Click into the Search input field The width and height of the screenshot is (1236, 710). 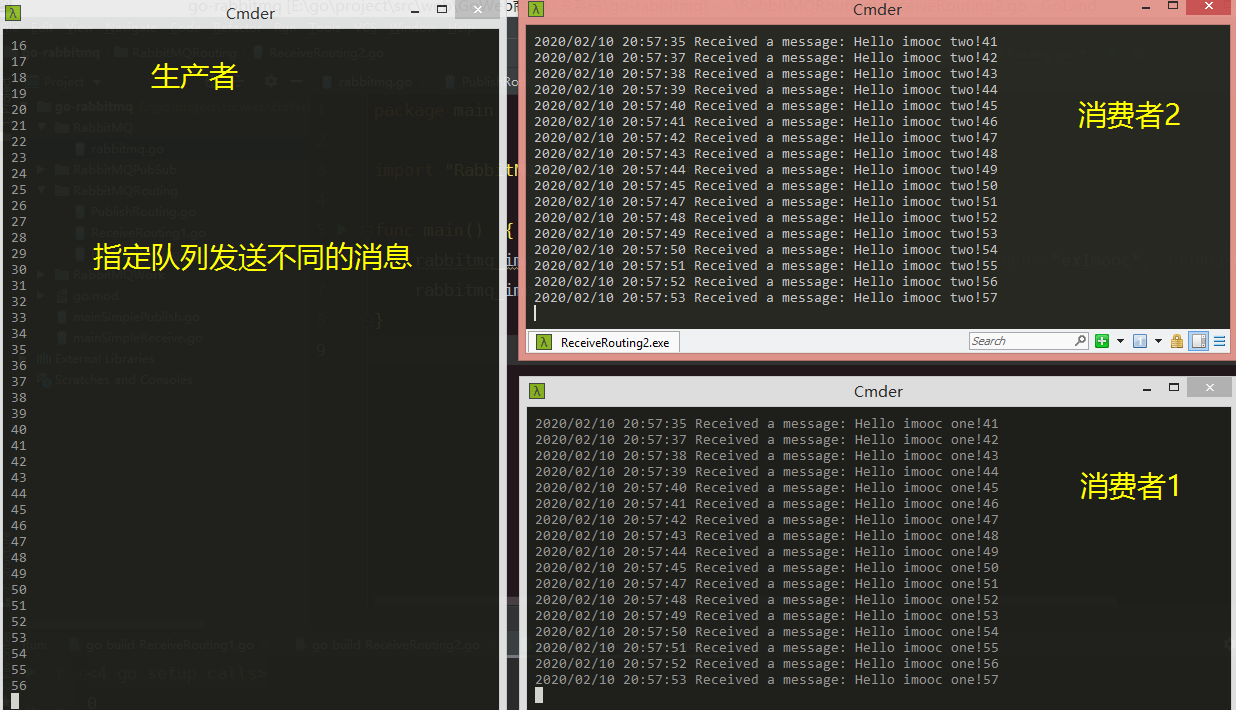click(1020, 341)
